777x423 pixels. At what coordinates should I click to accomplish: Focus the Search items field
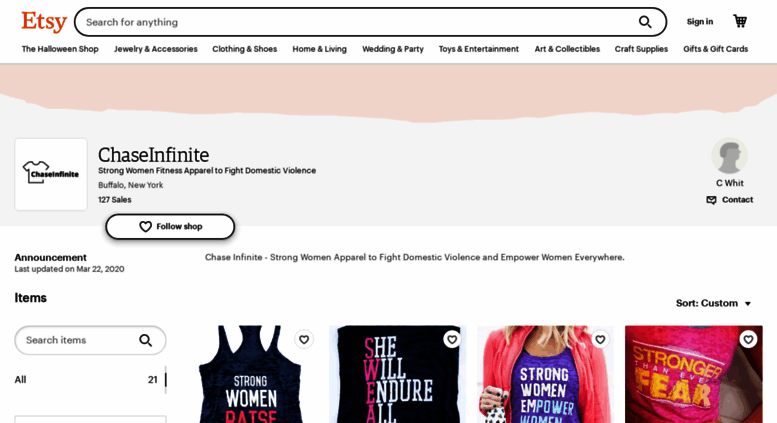point(90,340)
